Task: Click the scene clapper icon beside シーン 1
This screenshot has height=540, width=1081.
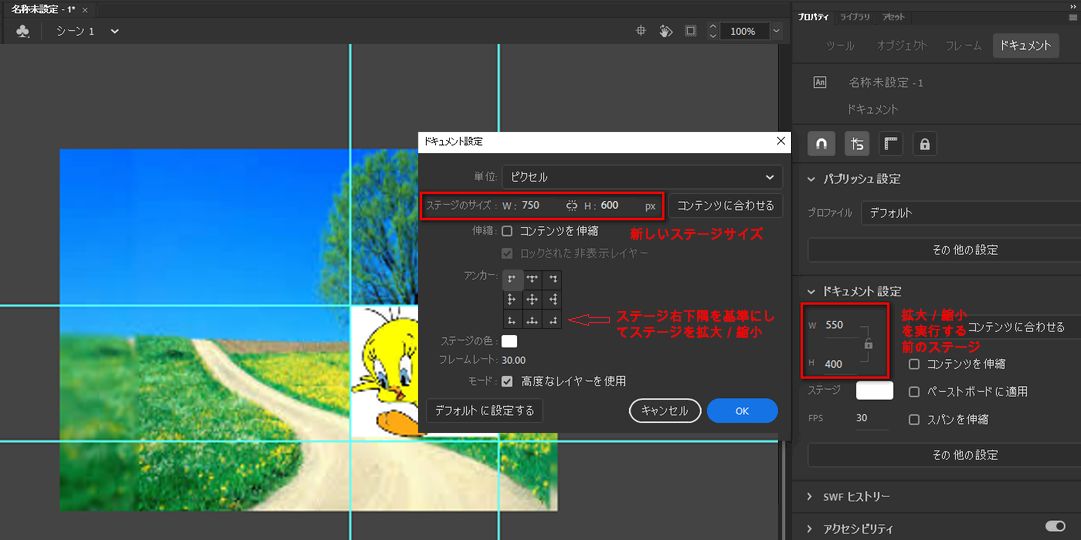Action: coord(23,31)
